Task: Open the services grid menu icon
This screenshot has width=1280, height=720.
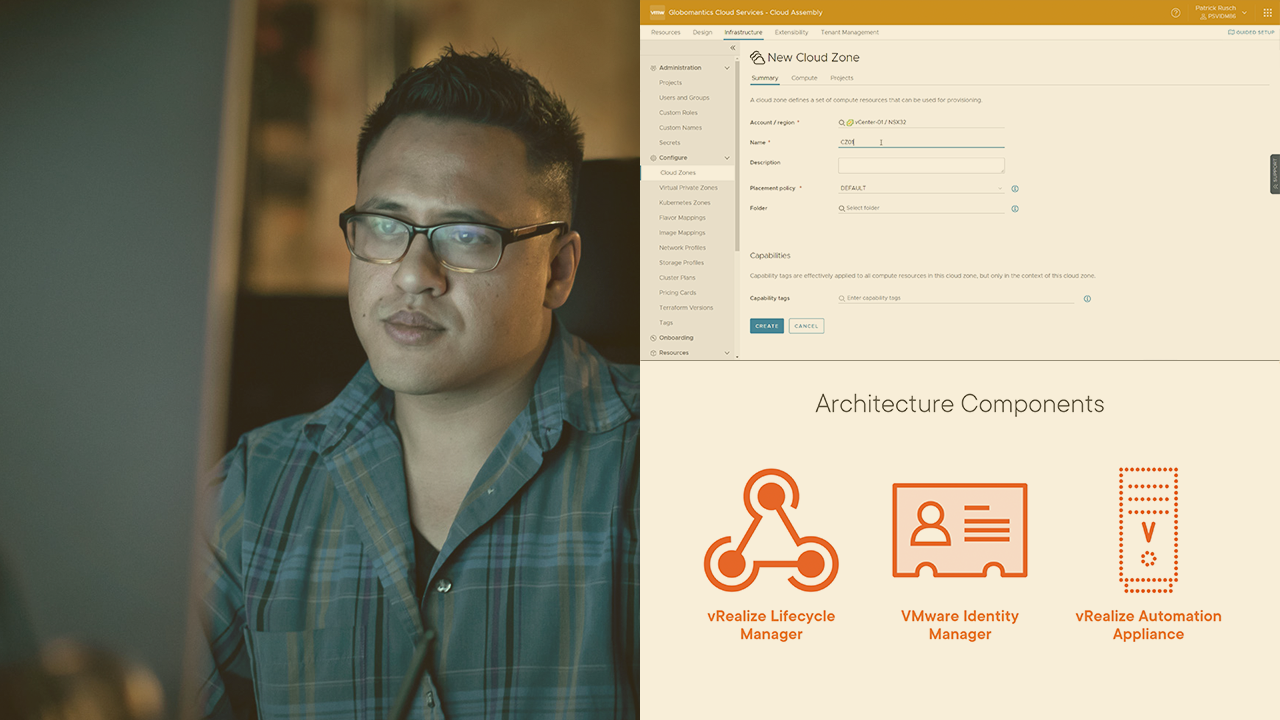Action: coord(1268,12)
